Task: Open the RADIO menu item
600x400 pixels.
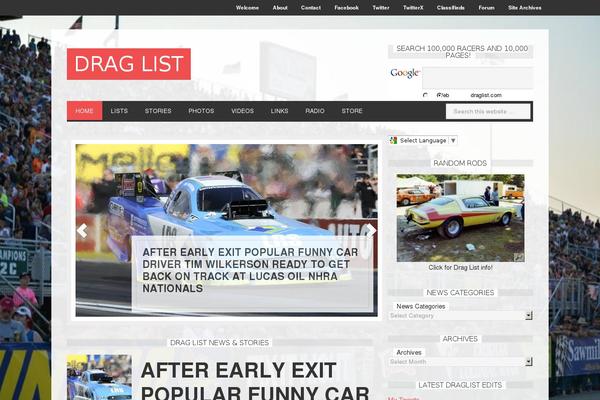Action: click(315, 111)
